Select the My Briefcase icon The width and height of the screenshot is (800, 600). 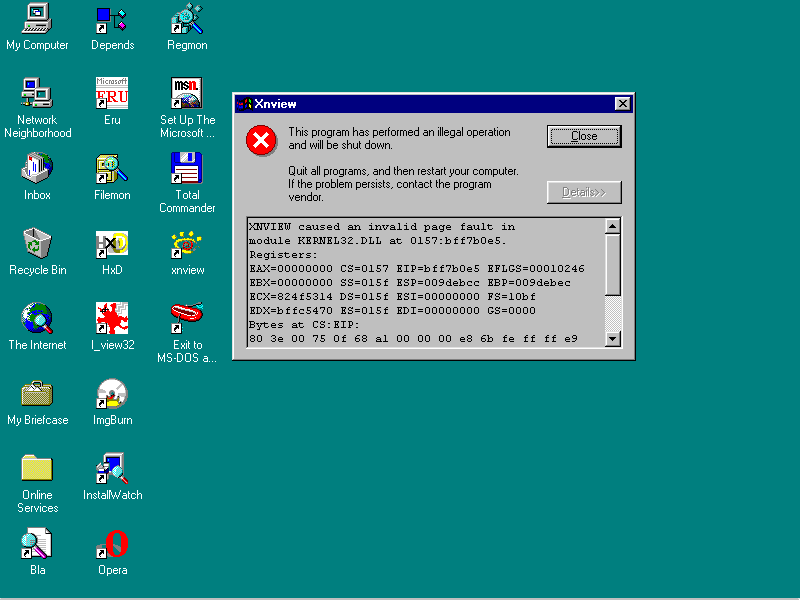(37, 393)
